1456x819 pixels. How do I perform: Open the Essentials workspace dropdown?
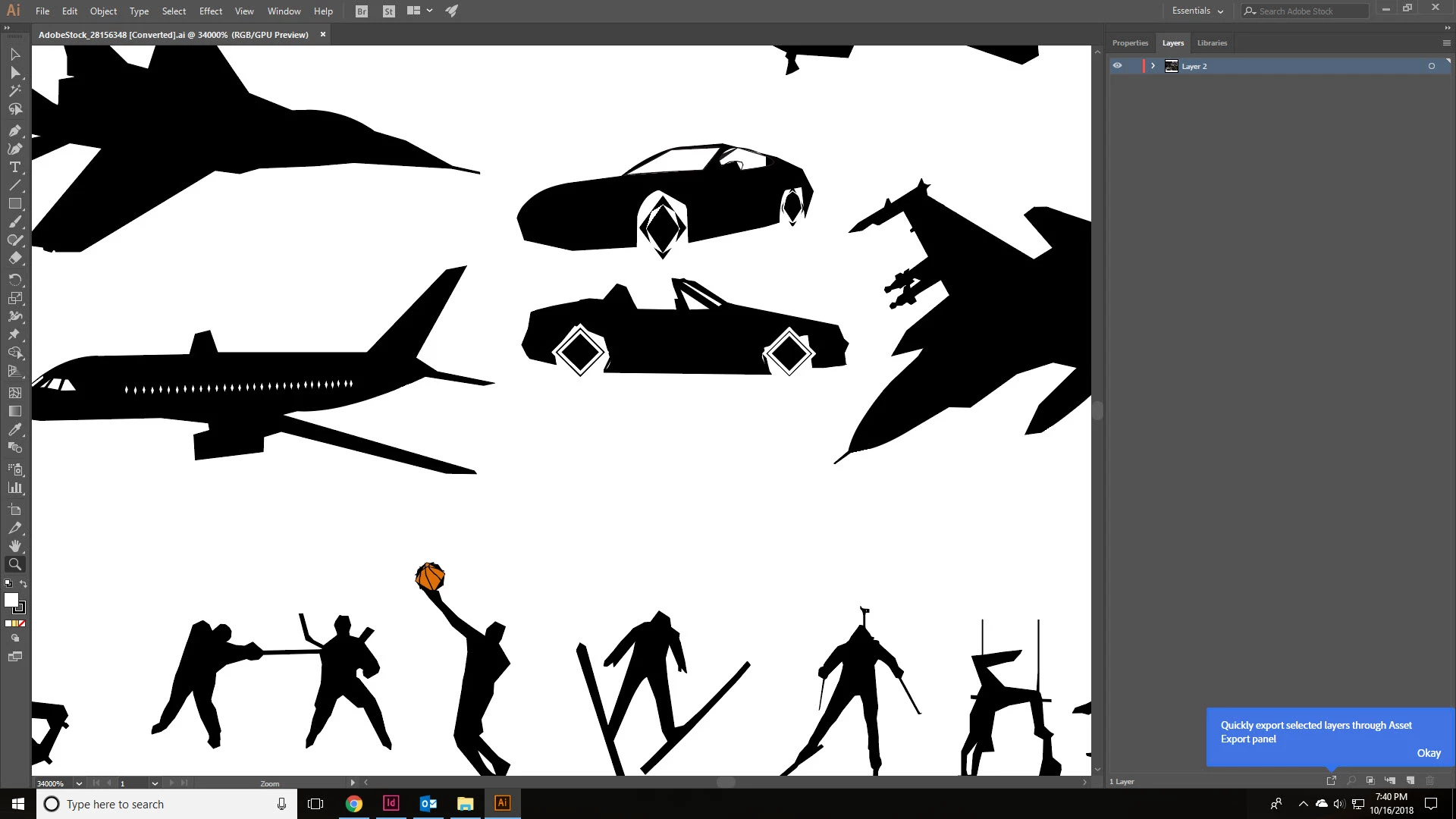1197,11
